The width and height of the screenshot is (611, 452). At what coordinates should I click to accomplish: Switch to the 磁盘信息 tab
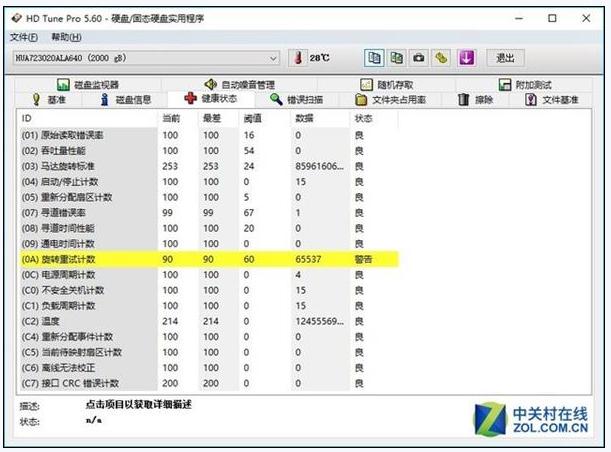click(x=125, y=100)
